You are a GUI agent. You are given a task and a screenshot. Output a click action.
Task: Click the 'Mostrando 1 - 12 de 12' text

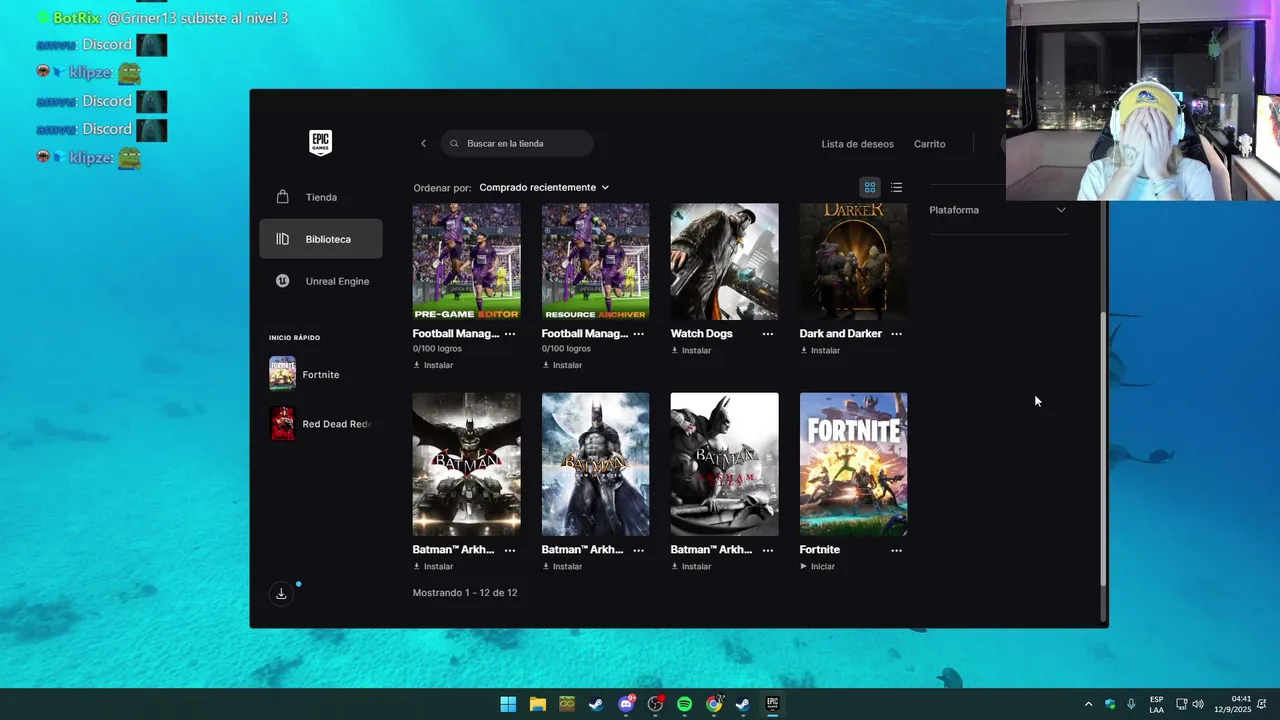click(x=465, y=593)
